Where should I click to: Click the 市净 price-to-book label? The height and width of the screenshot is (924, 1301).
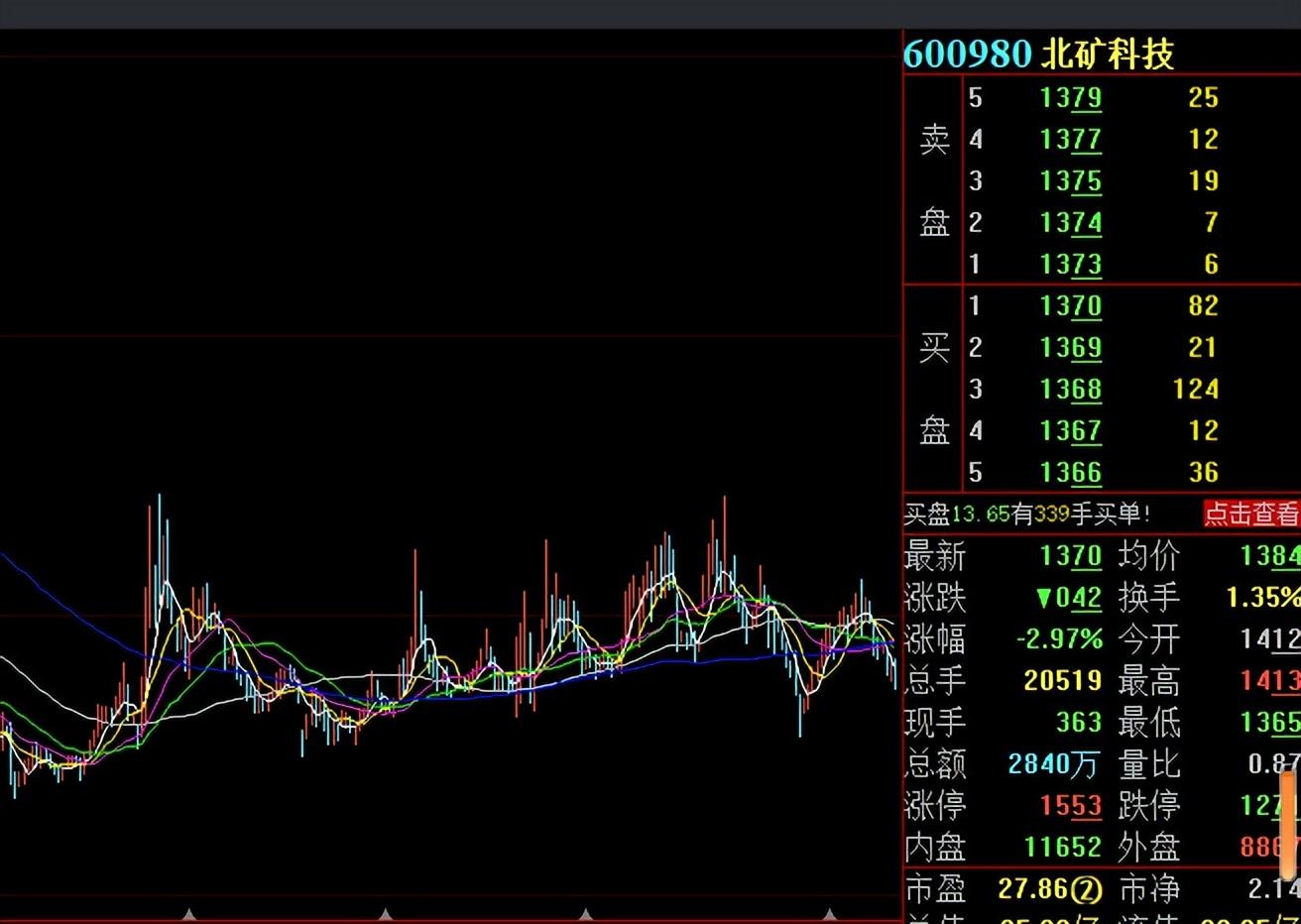pyautogui.click(x=1149, y=889)
